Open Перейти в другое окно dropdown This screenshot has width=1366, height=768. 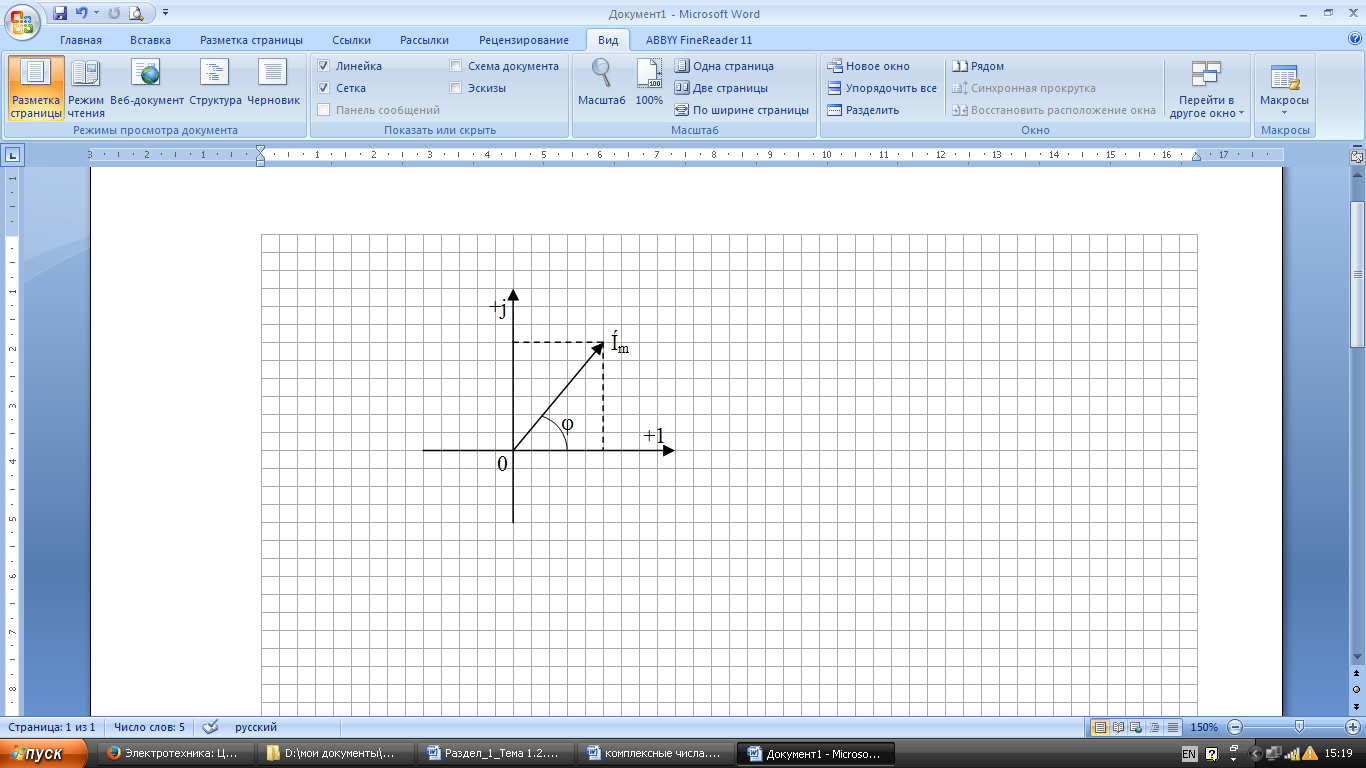click(1206, 90)
